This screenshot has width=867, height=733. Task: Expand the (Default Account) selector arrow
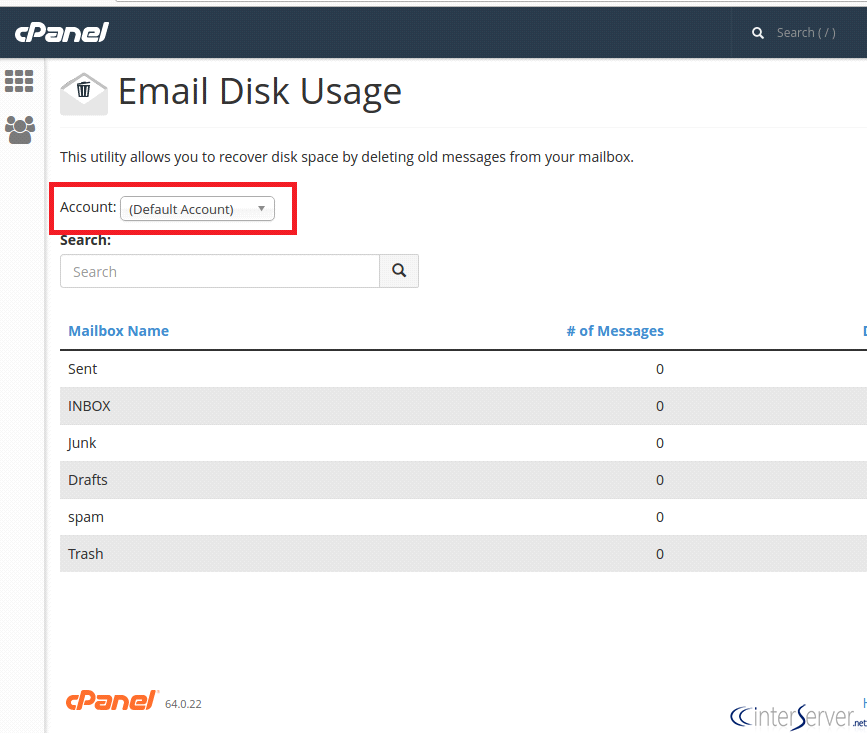click(262, 209)
